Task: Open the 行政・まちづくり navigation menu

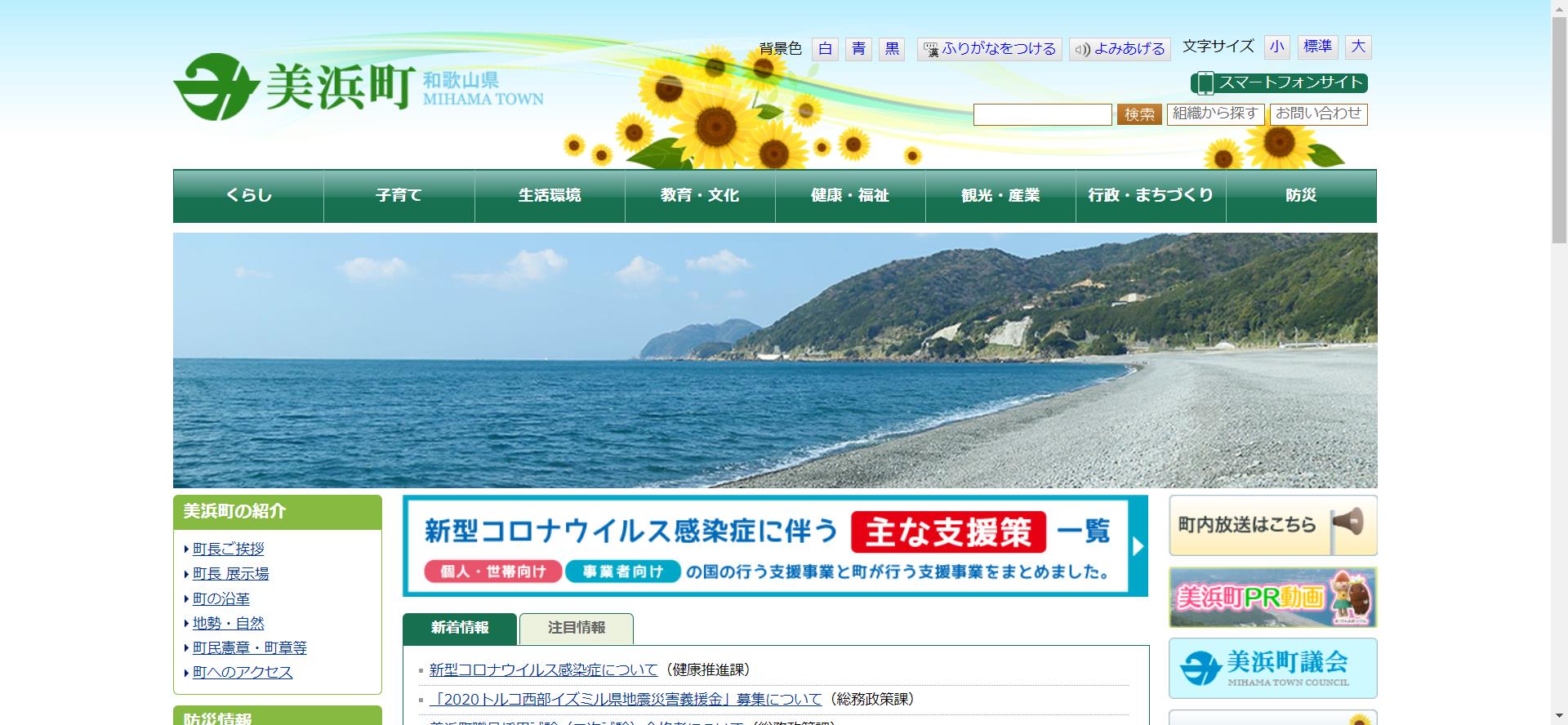Action: click(1151, 196)
